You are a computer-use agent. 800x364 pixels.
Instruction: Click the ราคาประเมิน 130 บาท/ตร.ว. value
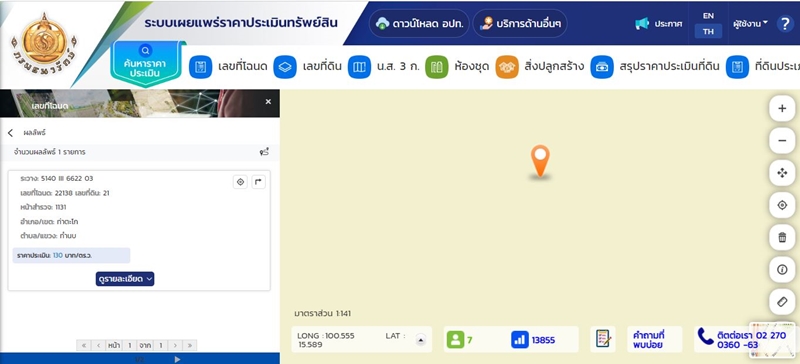(x=71, y=255)
